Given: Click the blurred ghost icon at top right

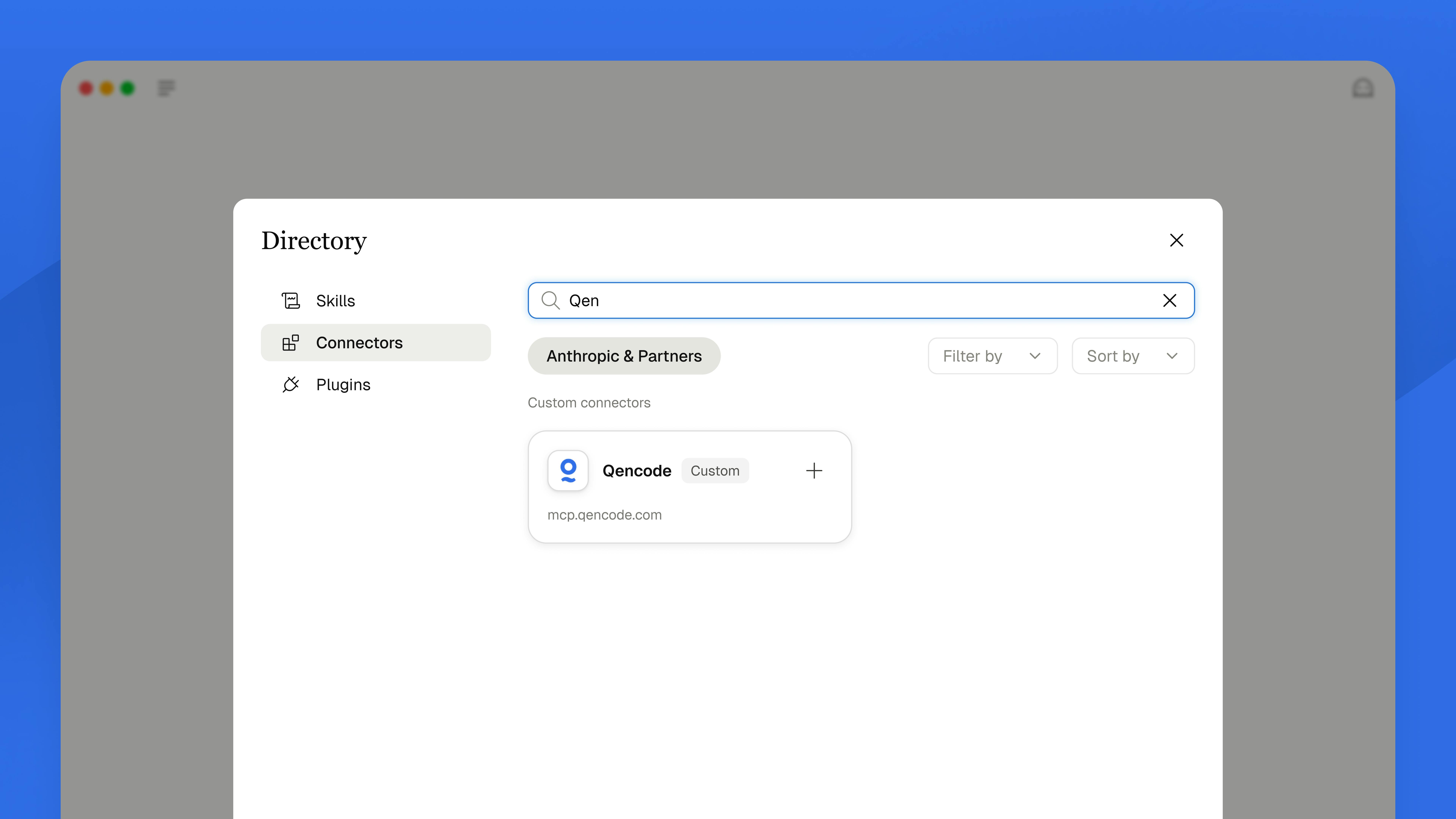Looking at the screenshot, I should (1363, 88).
